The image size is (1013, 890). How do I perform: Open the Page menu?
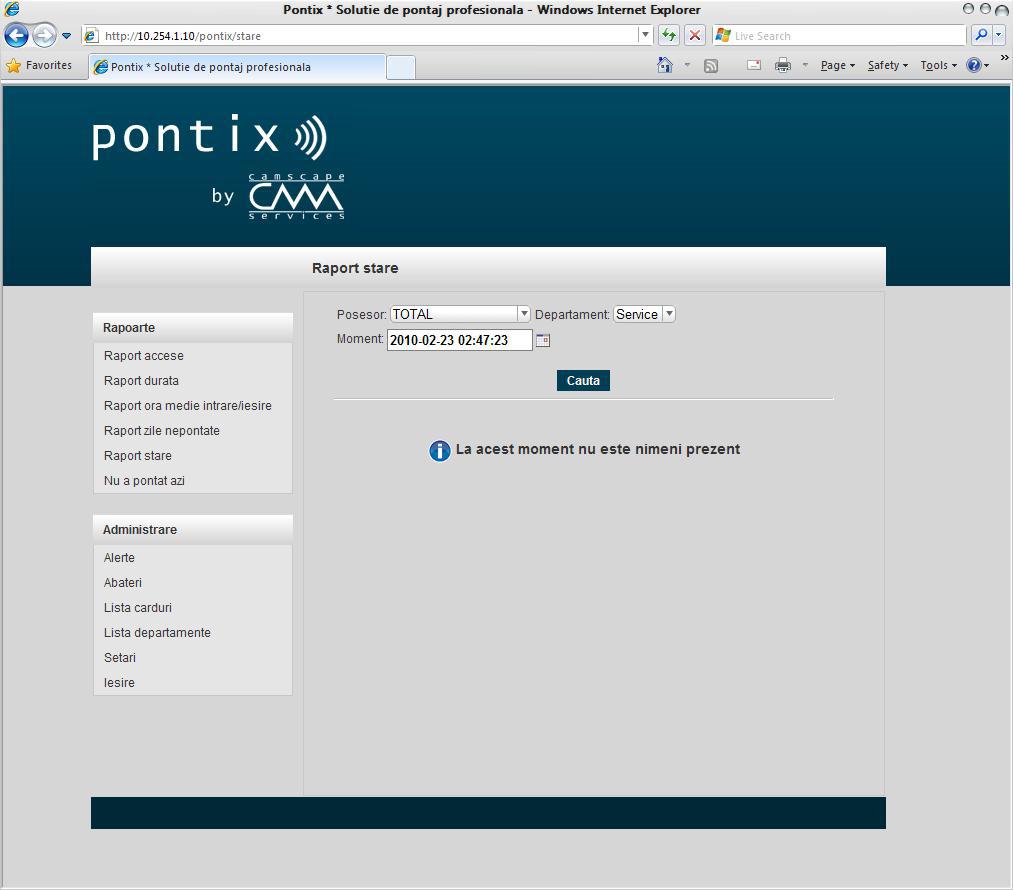pyautogui.click(x=837, y=65)
